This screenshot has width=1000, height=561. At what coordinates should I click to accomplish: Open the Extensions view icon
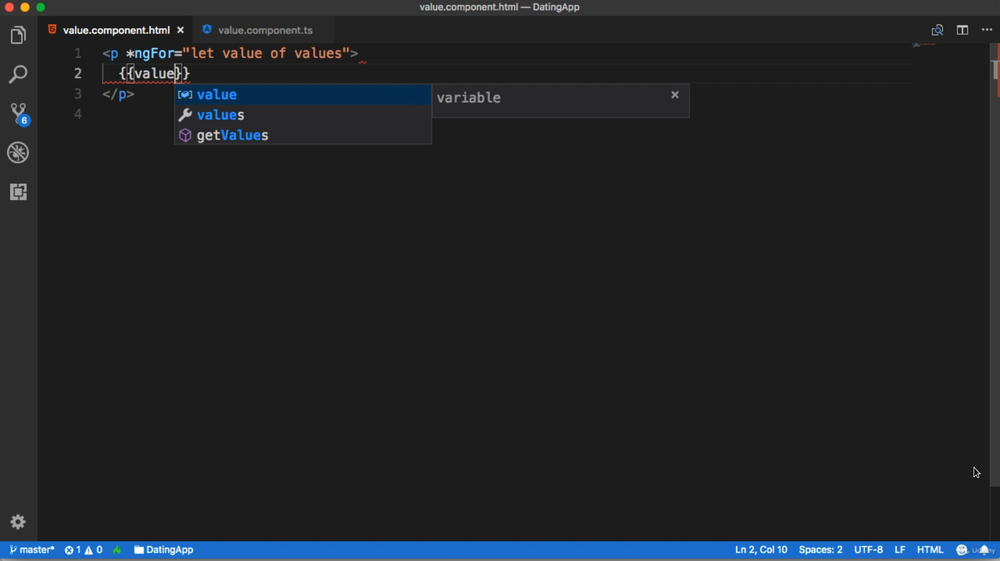pos(18,192)
